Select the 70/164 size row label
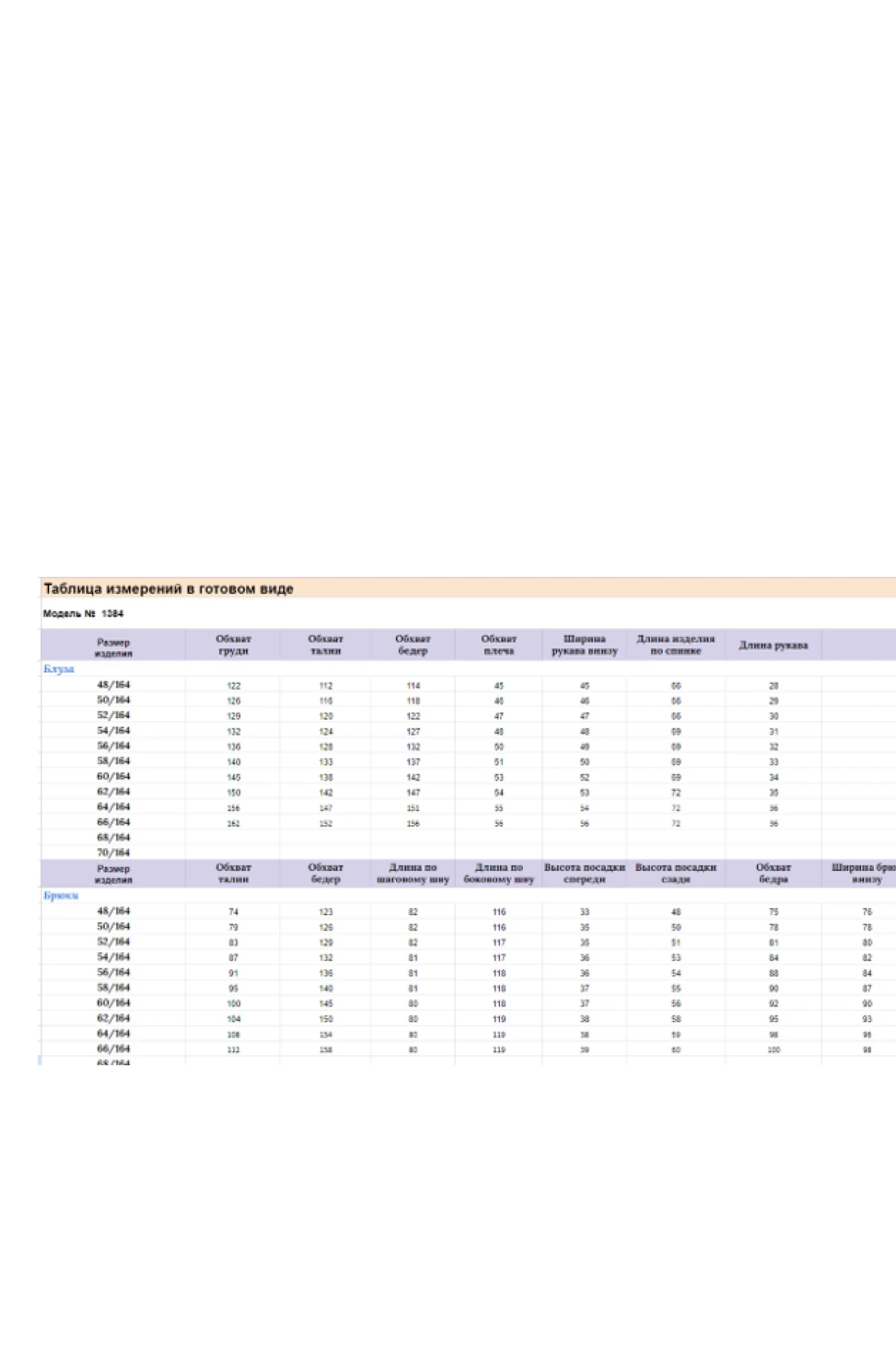 [113, 852]
